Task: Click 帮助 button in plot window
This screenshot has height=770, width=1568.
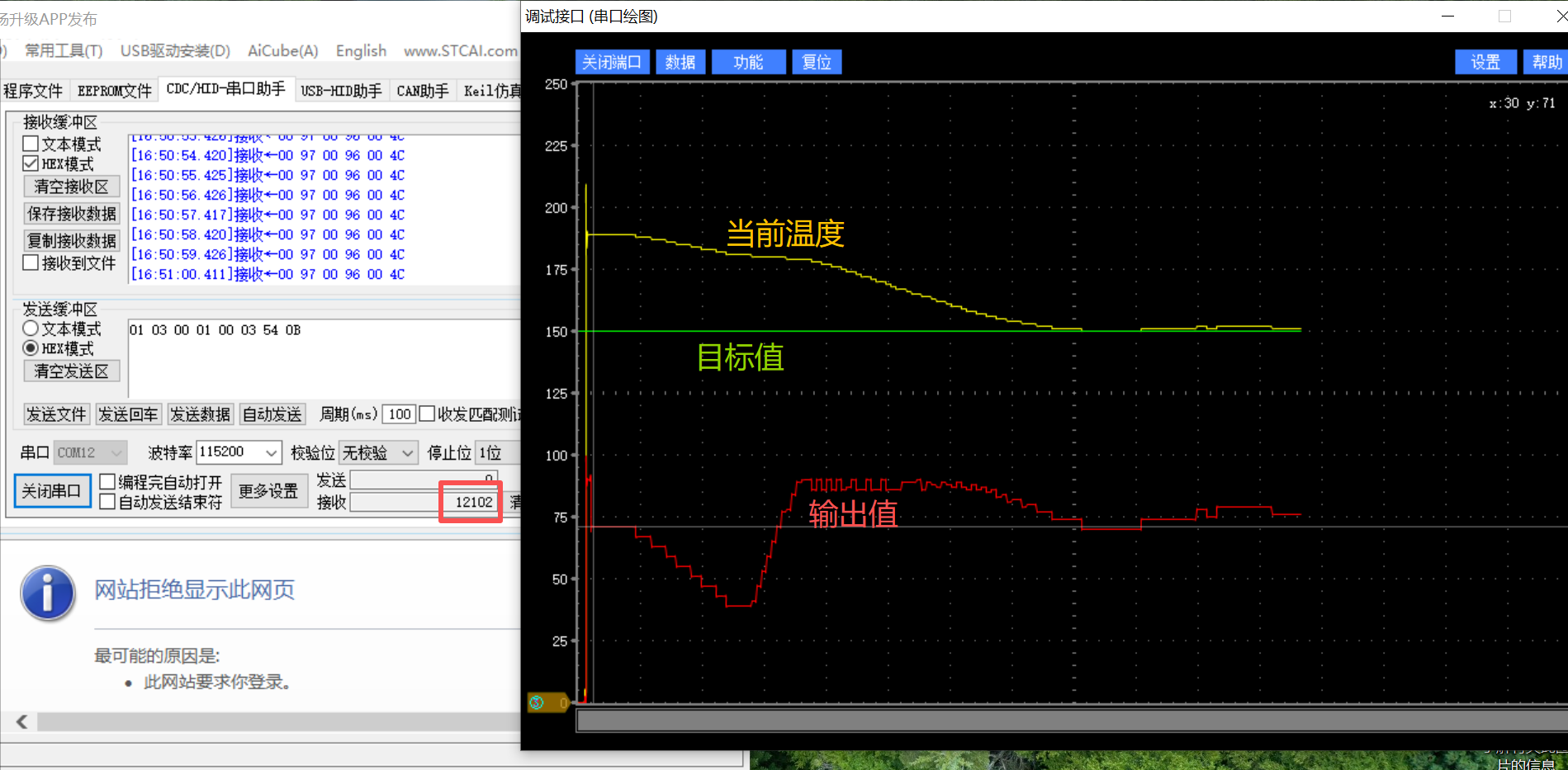Action: tap(1546, 62)
